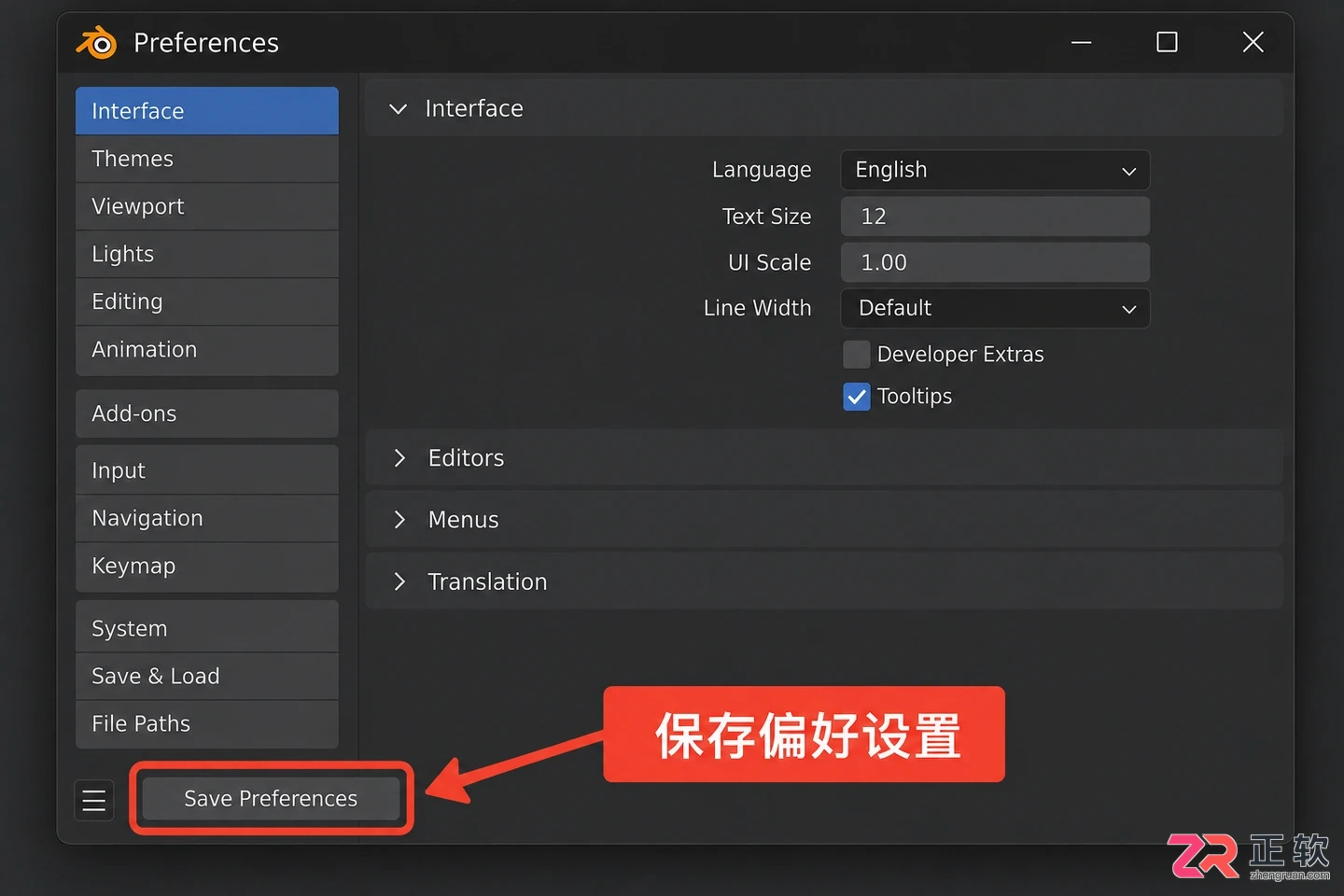Click the Text Size field showing 12
This screenshot has width=1344, height=896.
(995, 217)
